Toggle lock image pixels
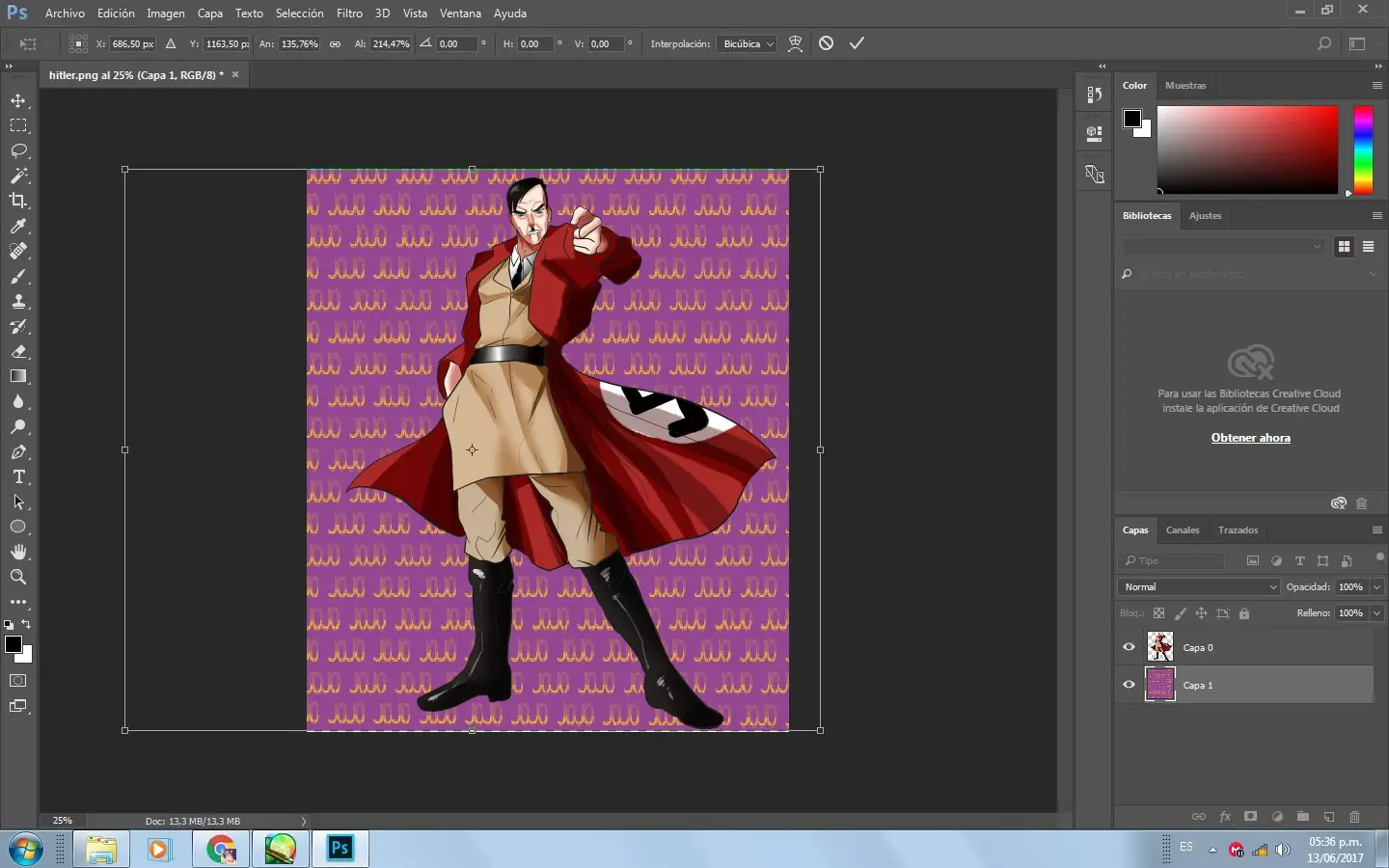This screenshot has width=1389, height=868. [1180, 613]
